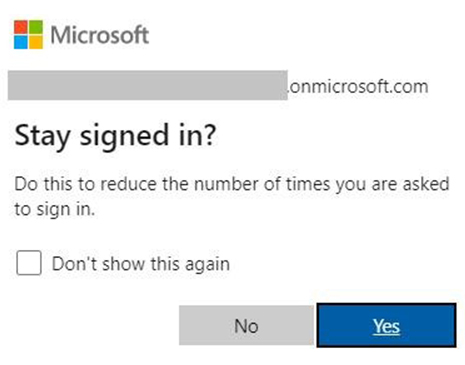
Task: Click the yellow square of Microsoft logo
Action: pyautogui.click(x=36, y=42)
